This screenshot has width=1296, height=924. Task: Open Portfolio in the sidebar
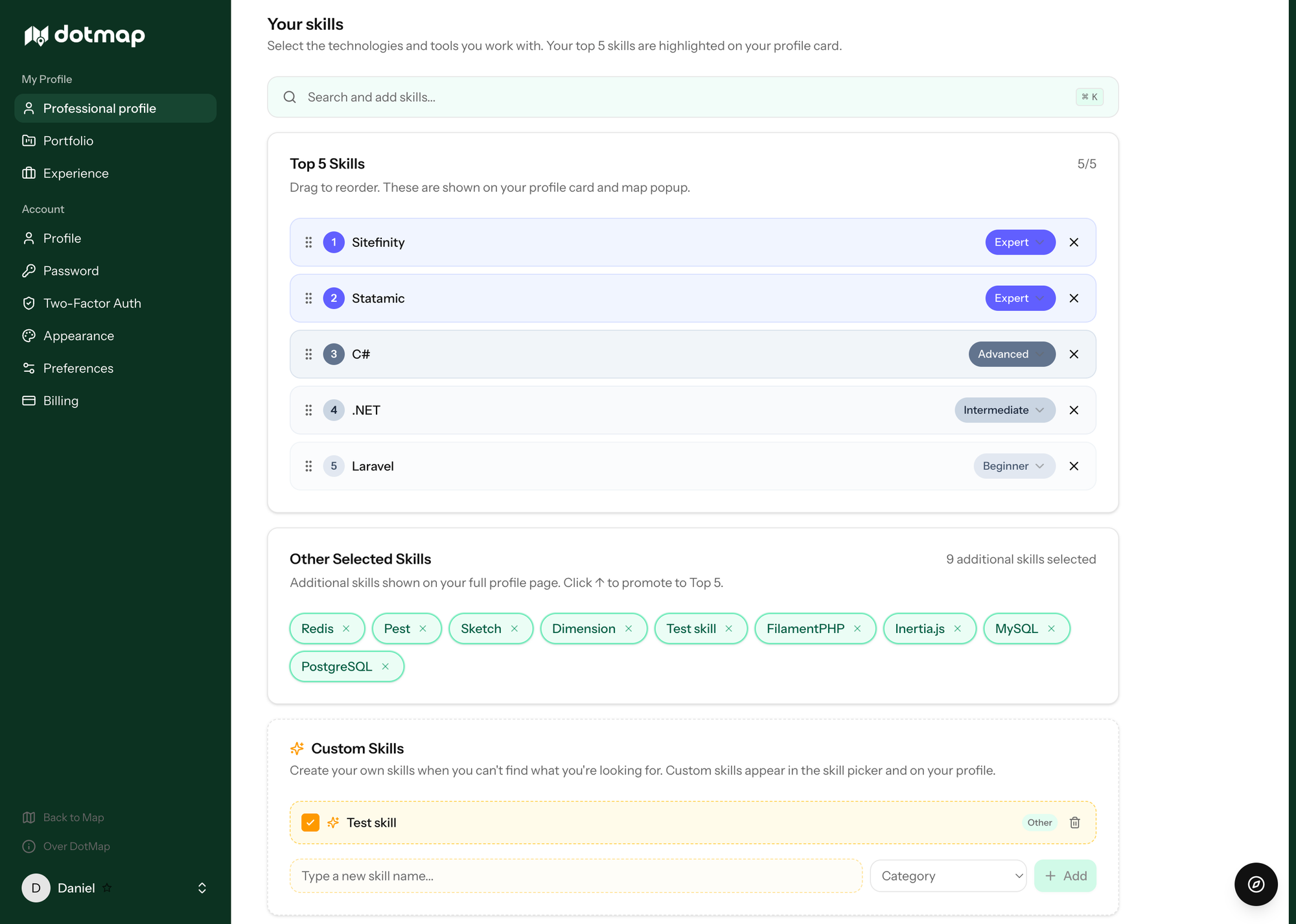tap(68, 141)
